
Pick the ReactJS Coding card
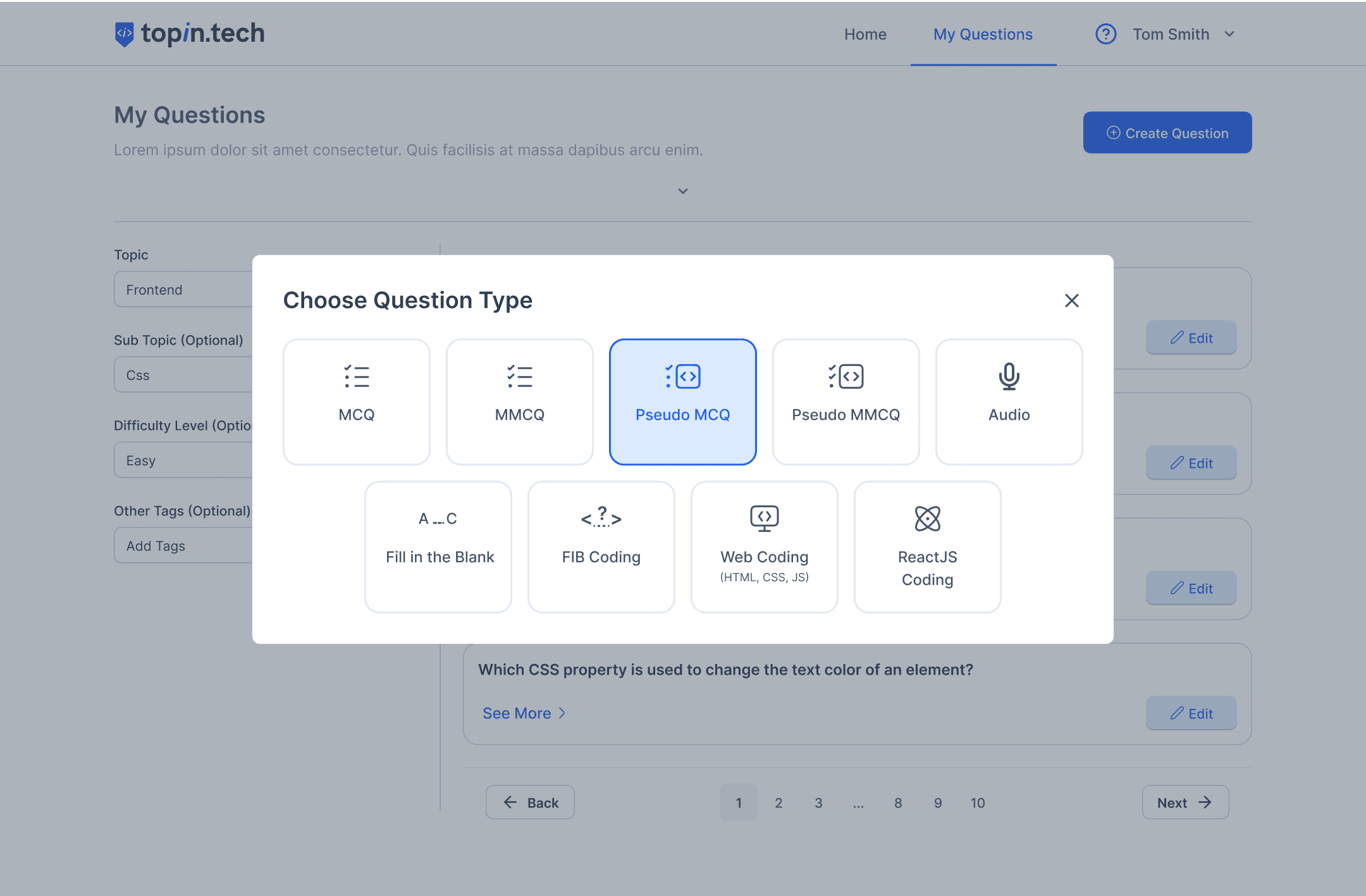pos(927,546)
